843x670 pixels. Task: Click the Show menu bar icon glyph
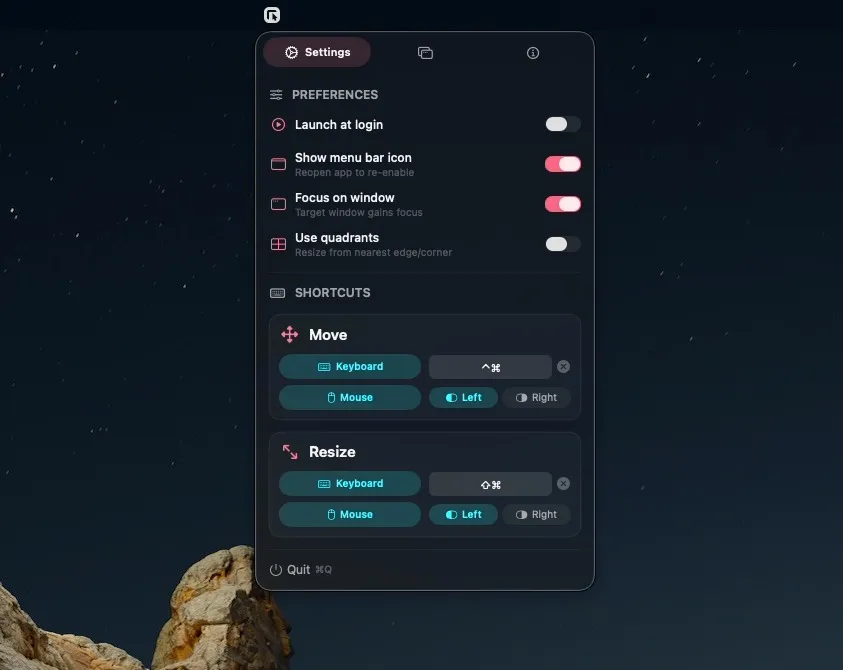click(x=278, y=164)
